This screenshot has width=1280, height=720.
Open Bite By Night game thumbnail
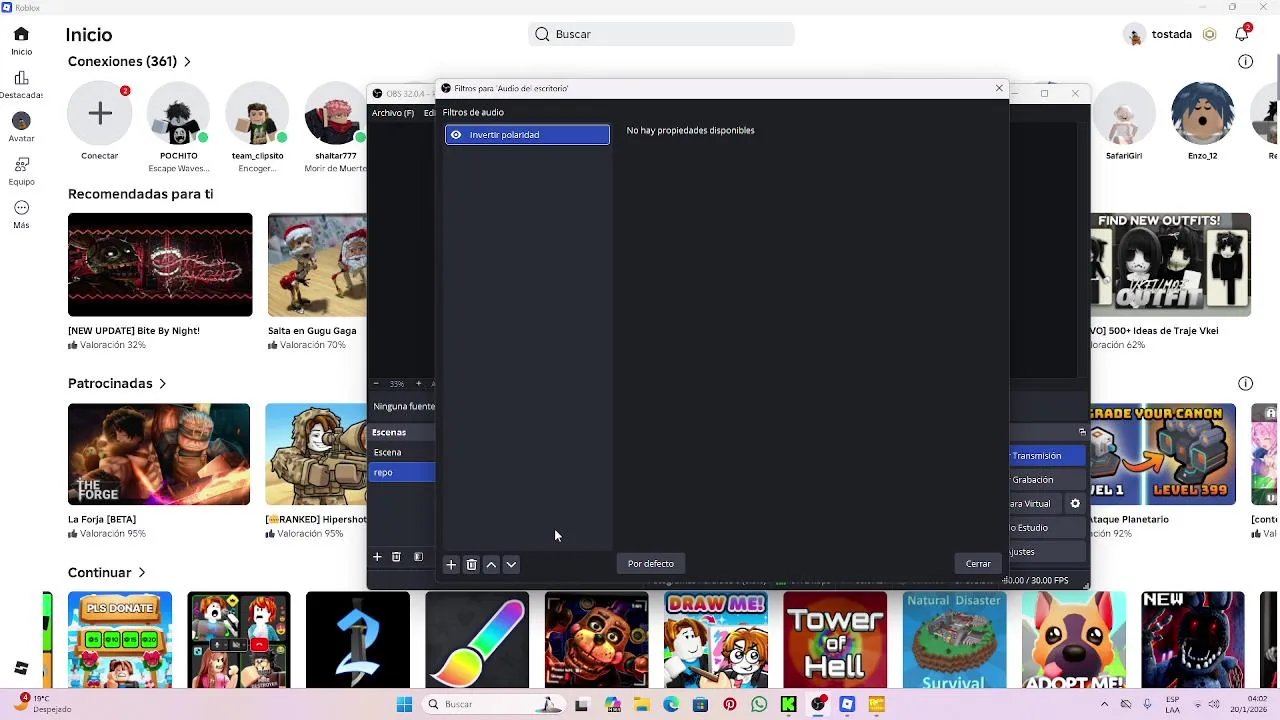(160, 265)
